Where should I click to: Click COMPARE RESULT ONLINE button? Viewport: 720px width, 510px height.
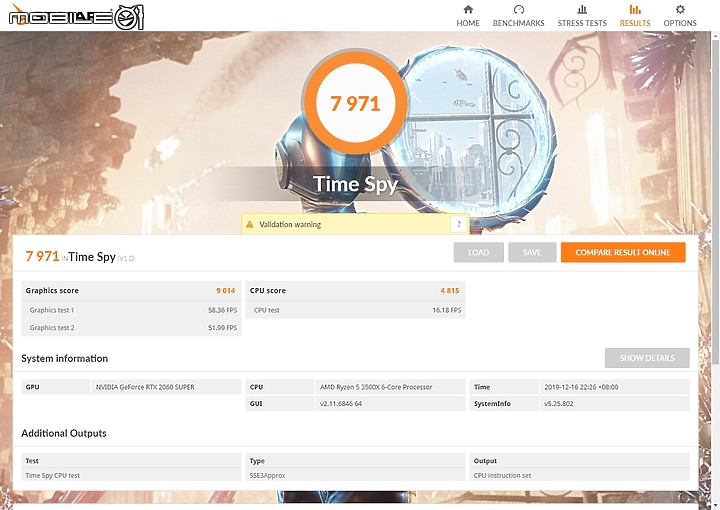point(623,252)
